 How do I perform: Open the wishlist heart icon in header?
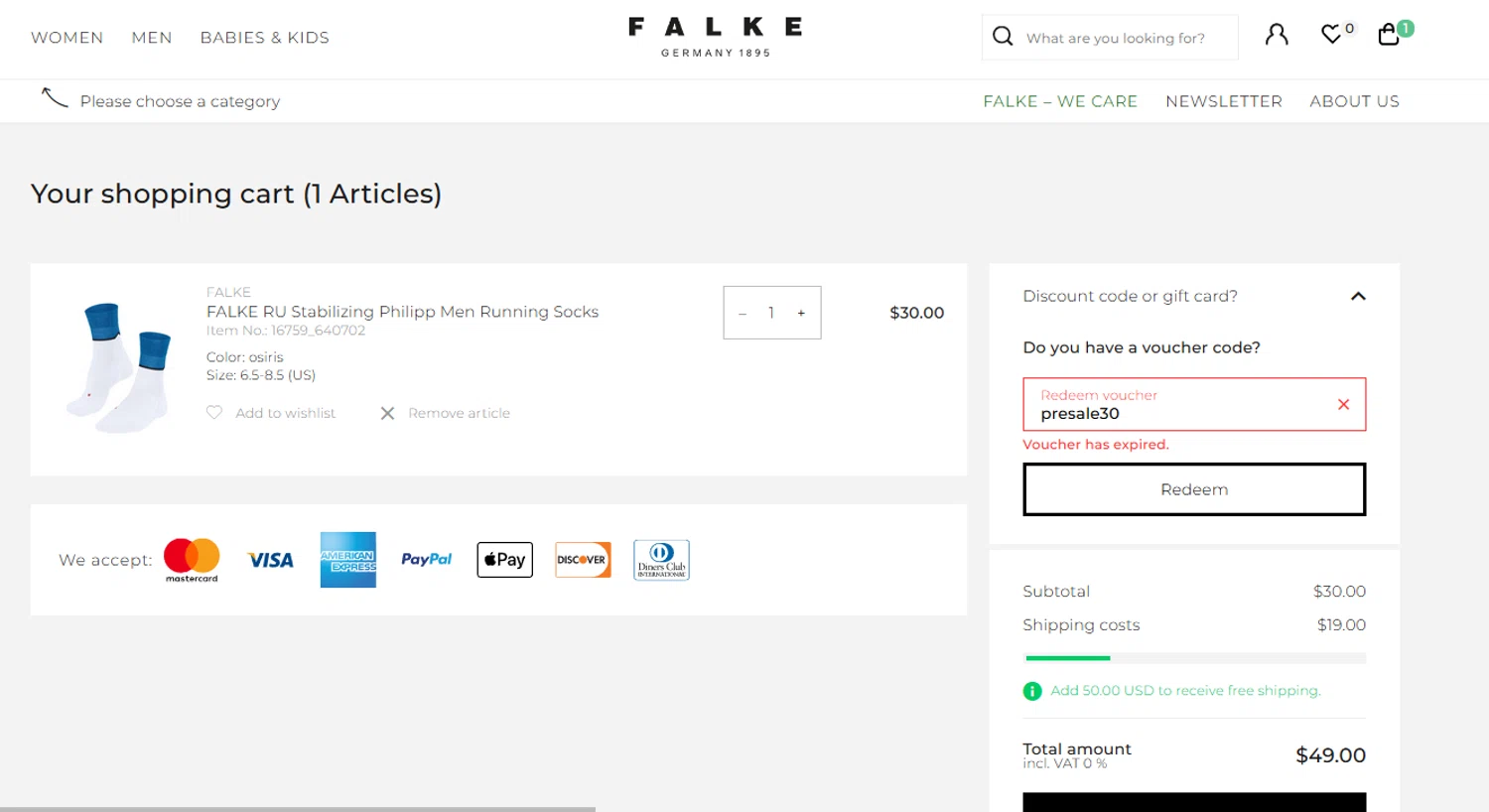click(x=1331, y=35)
